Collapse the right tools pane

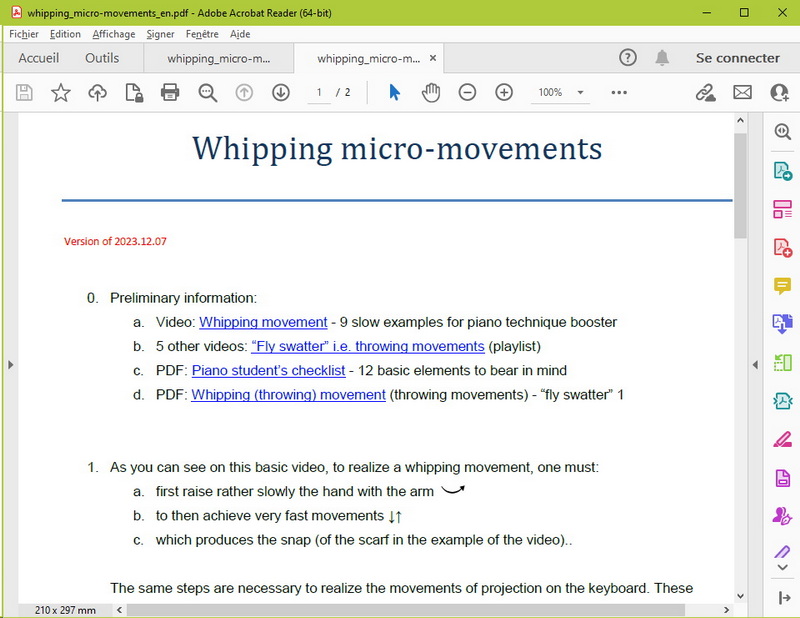click(757, 364)
